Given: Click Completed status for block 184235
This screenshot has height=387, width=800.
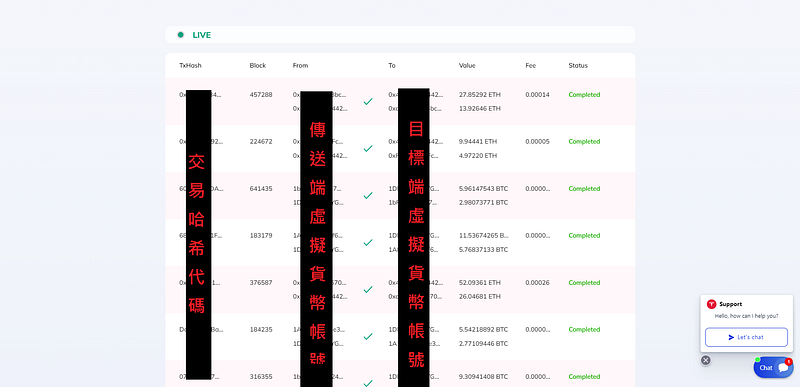Looking at the screenshot, I should pyautogui.click(x=584, y=329).
